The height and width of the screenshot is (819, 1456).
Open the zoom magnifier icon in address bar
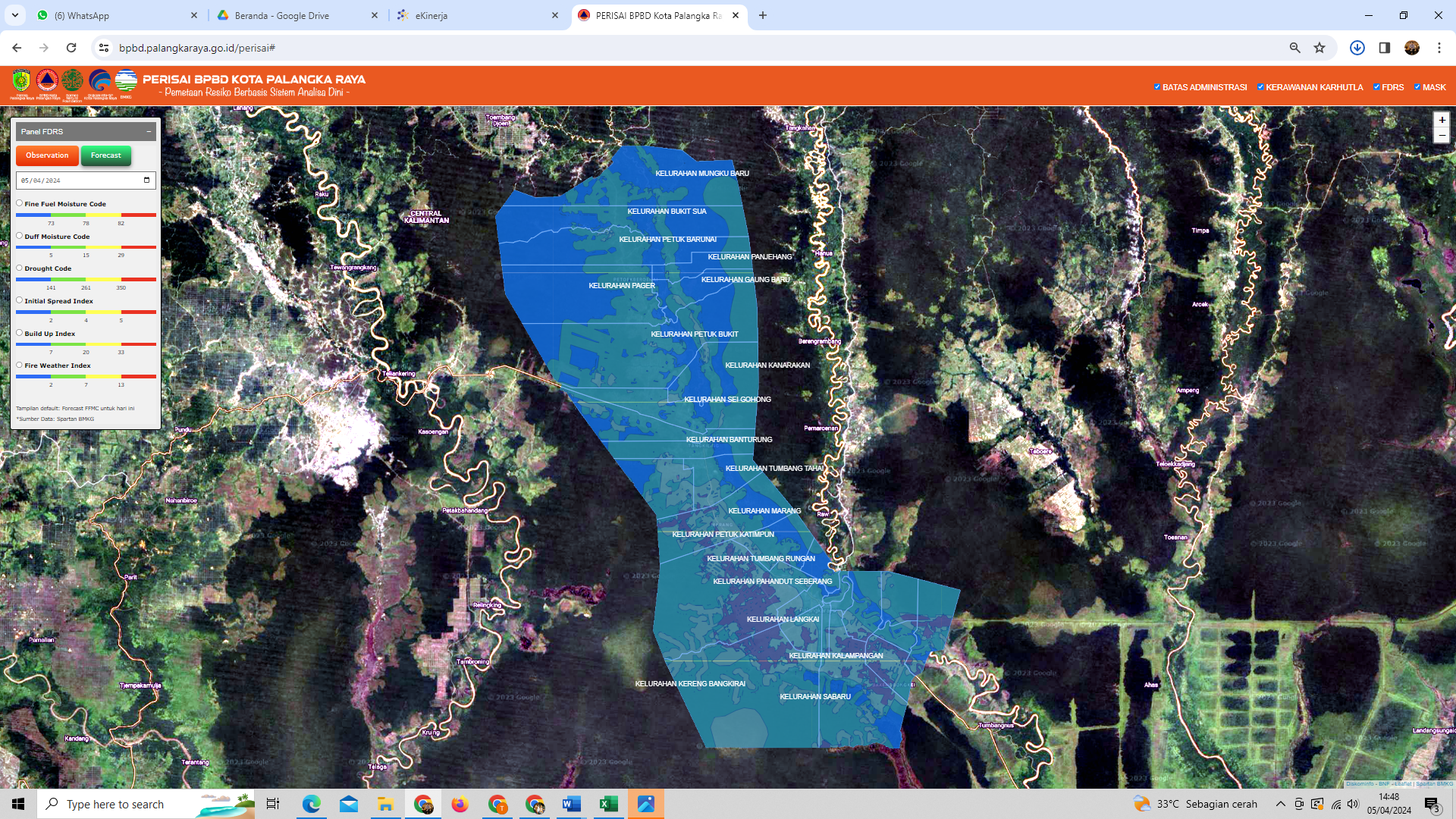point(1295,48)
